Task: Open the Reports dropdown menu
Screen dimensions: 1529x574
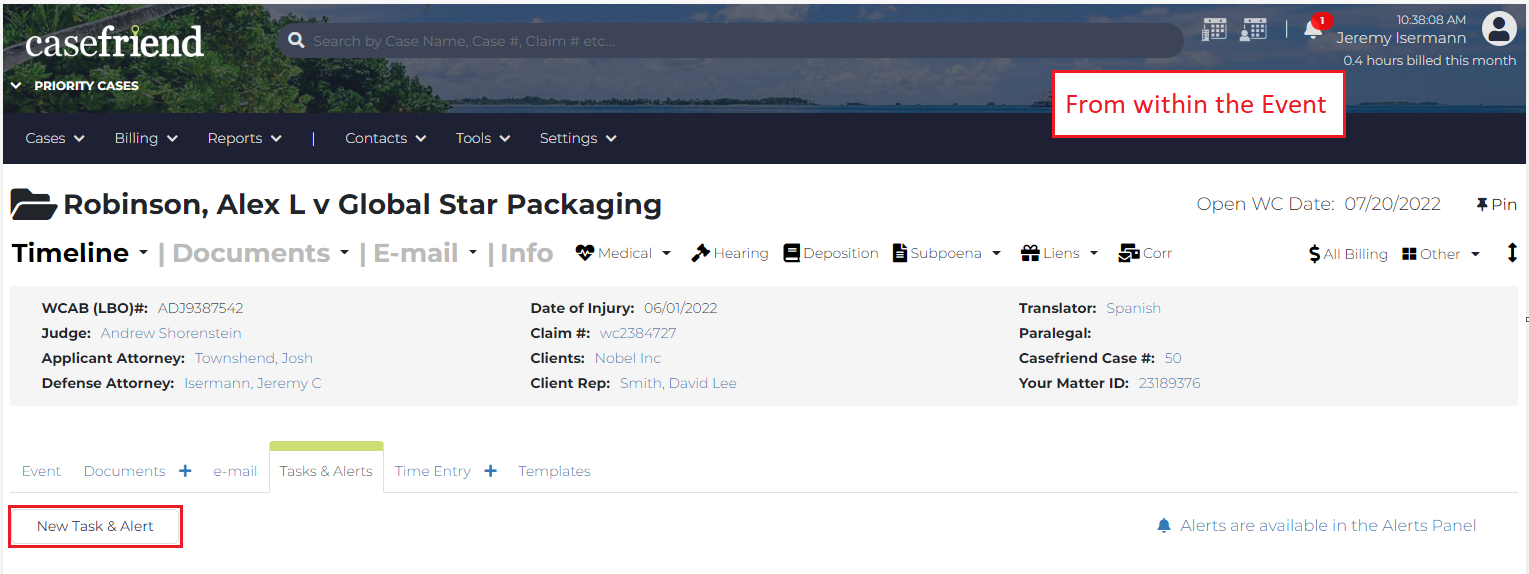Action: [x=245, y=138]
